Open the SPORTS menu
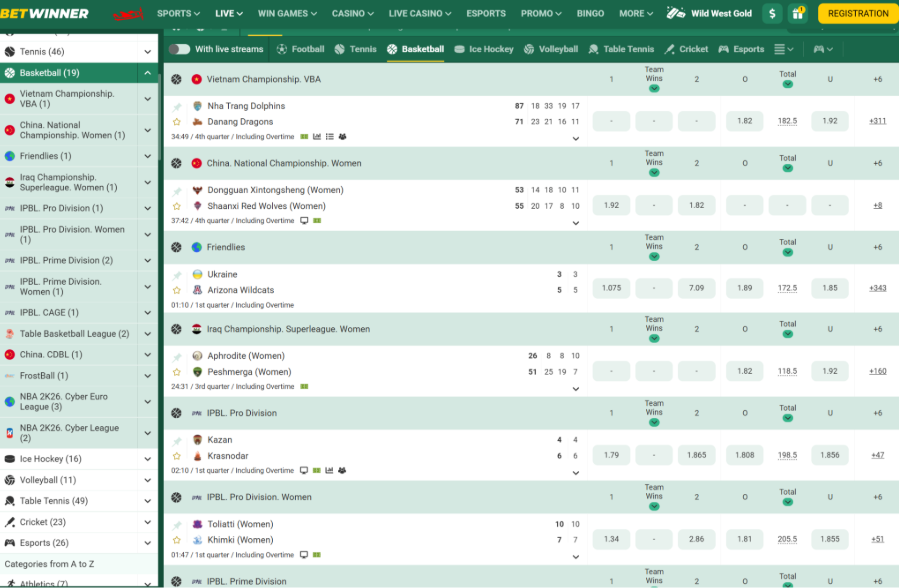This screenshot has width=899, height=588. click(x=178, y=13)
